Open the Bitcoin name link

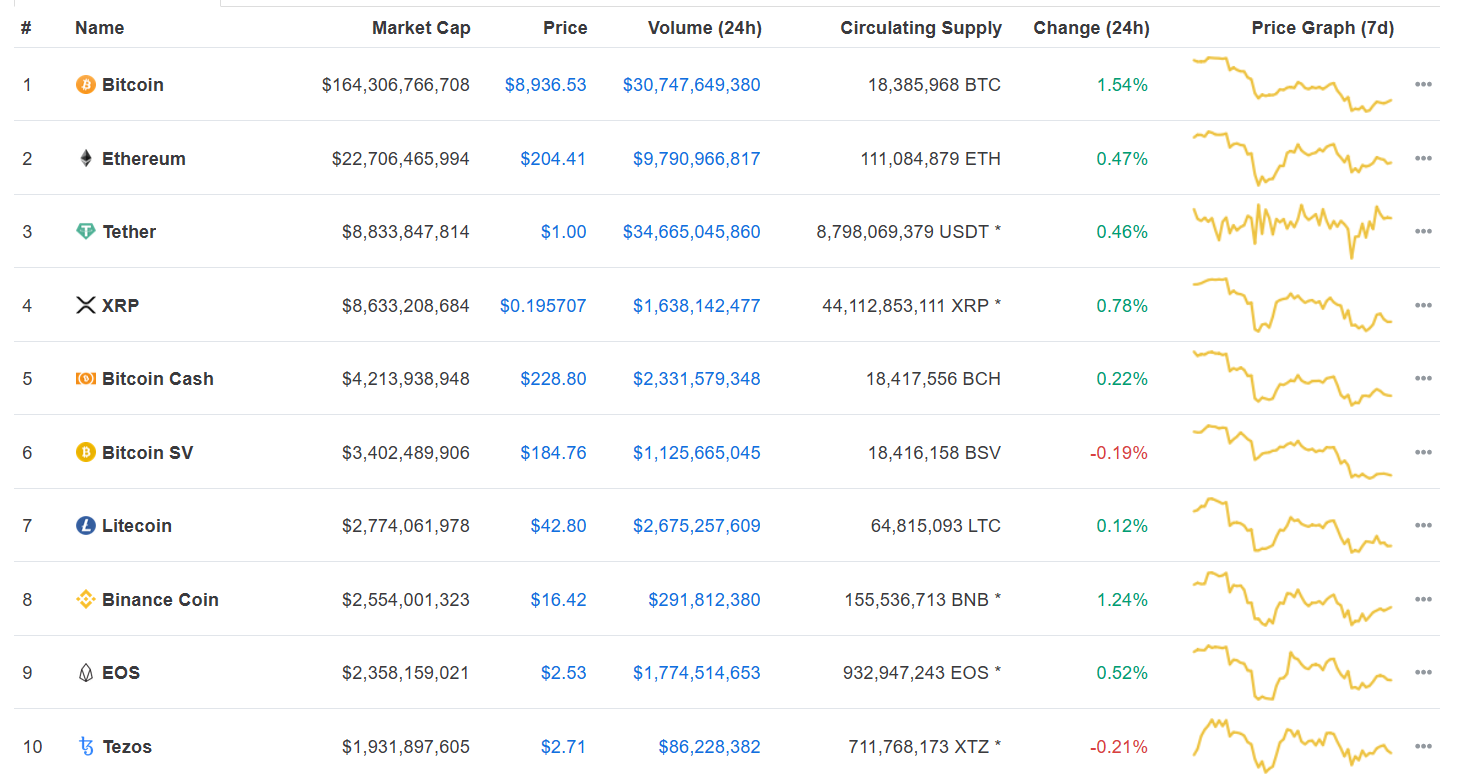tap(133, 85)
